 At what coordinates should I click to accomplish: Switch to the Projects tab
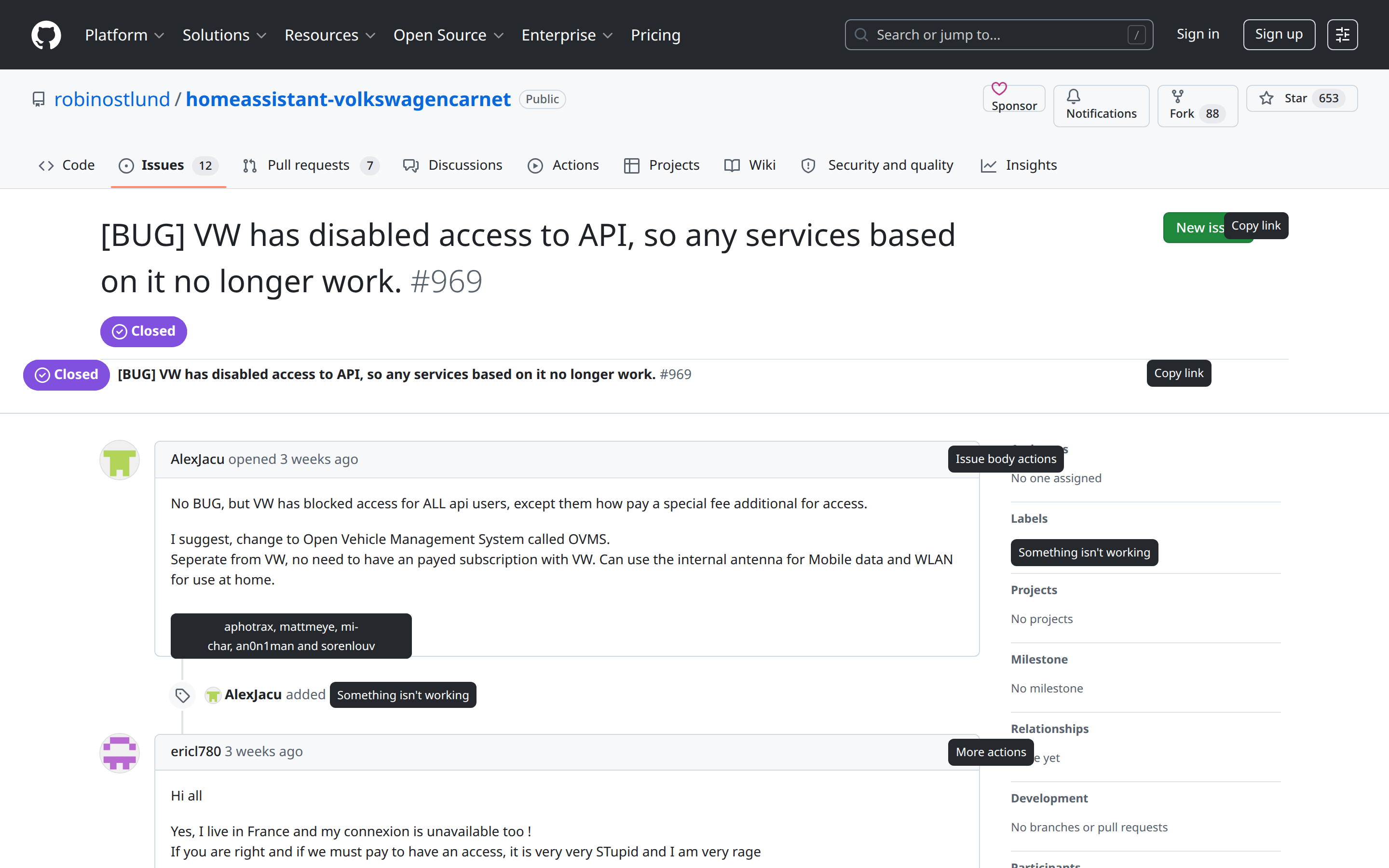tap(661, 165)
